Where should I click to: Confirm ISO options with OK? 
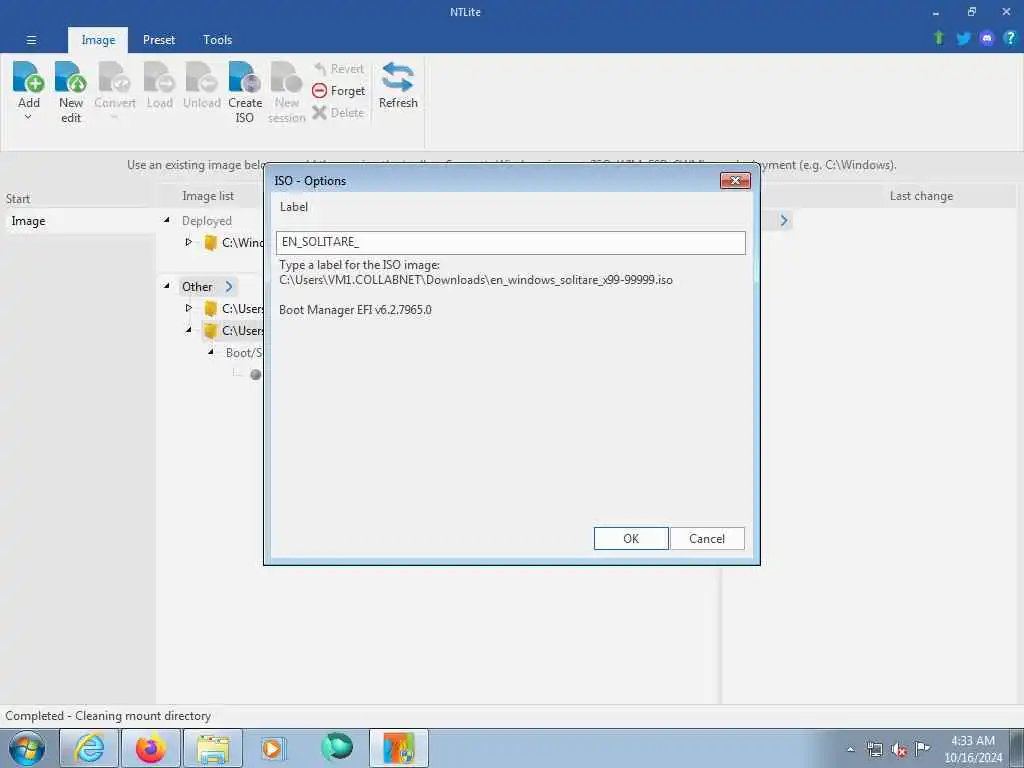pyautogui.click(x=631, y=539)
